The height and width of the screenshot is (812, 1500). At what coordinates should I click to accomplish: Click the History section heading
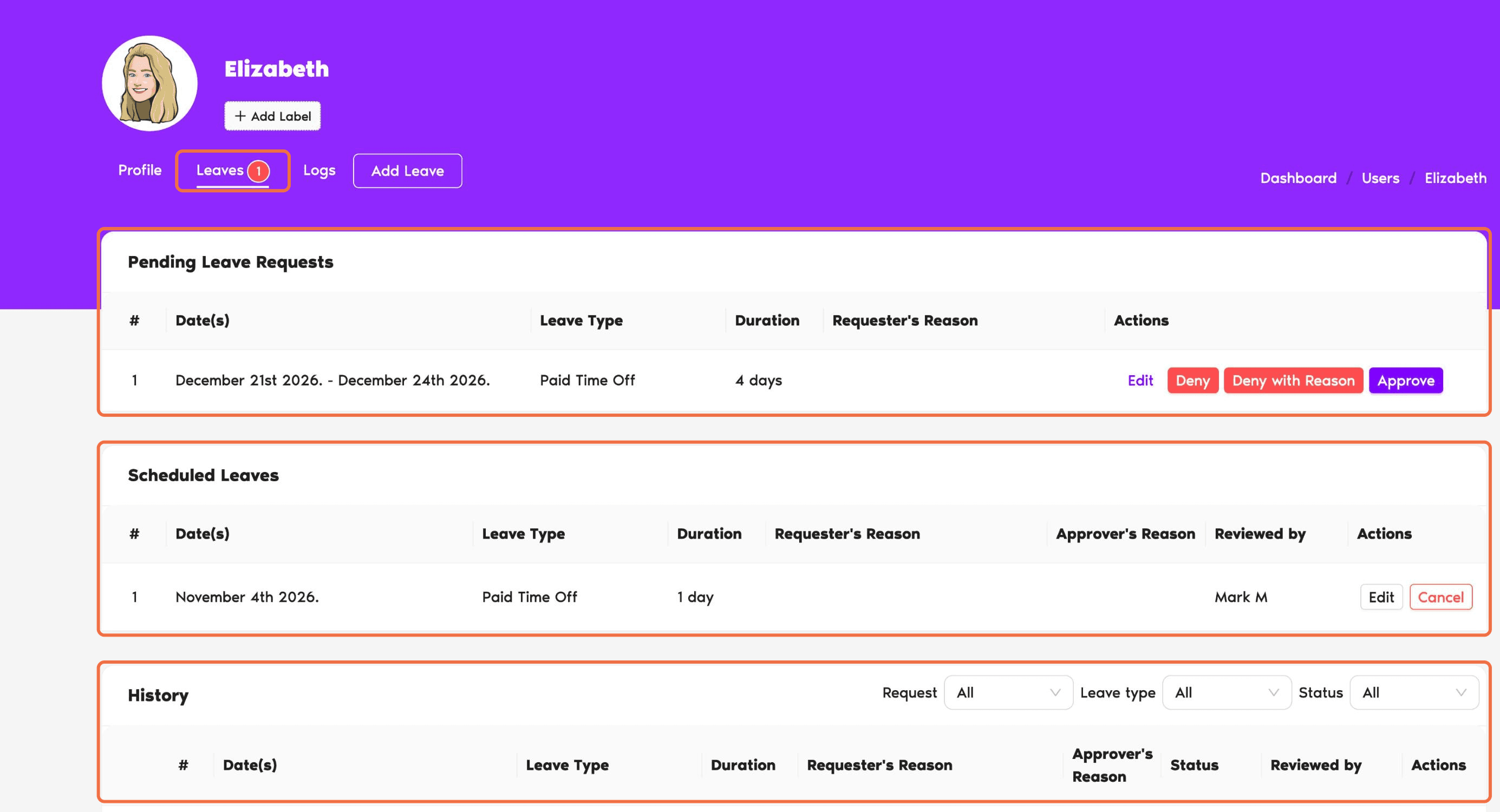(x=158, y=695)
